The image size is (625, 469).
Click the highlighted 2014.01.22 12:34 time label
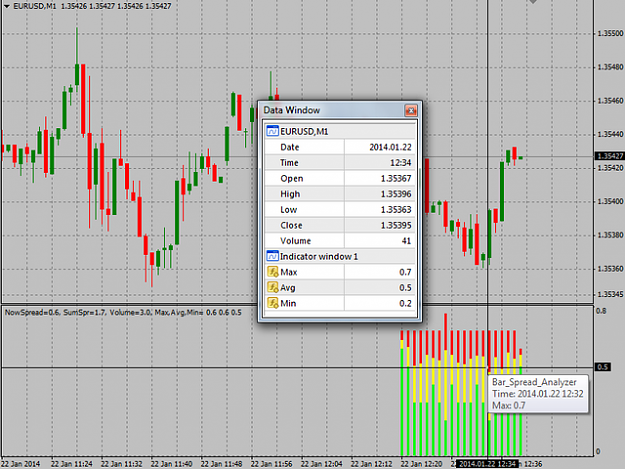(x=488, y=464)
